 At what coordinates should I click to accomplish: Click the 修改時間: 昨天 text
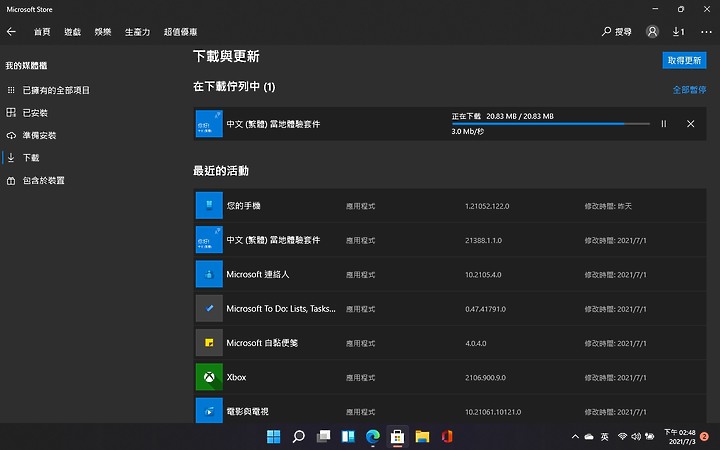[x=608, y=206]
